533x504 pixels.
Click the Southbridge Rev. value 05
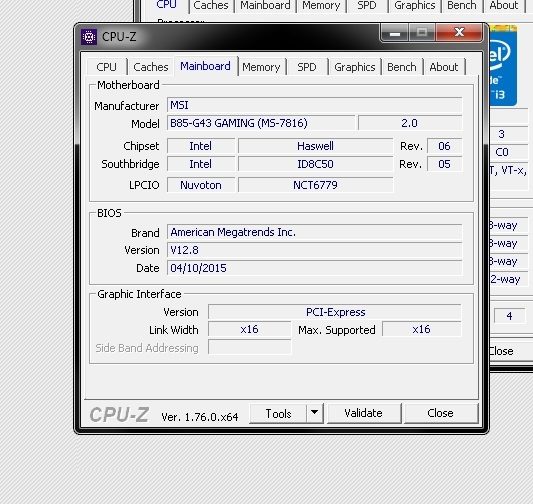click(x=444, y=164)
